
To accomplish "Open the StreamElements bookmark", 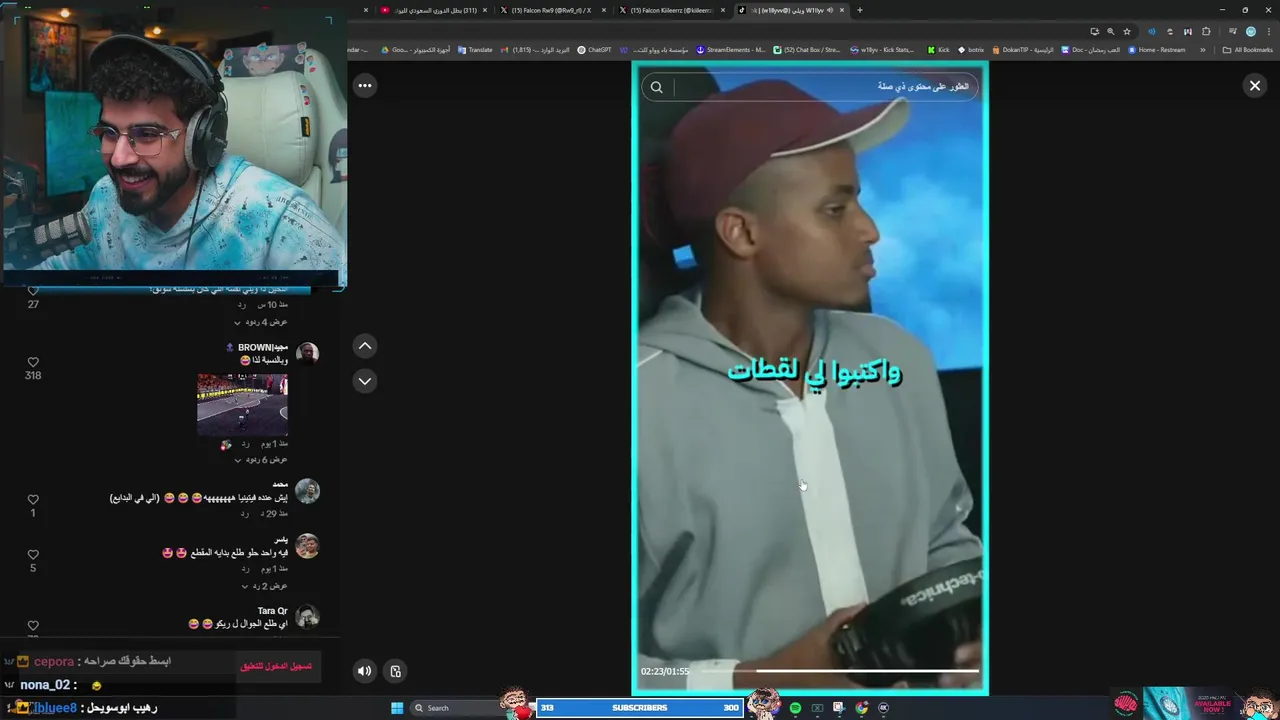I will pos(731,49).
